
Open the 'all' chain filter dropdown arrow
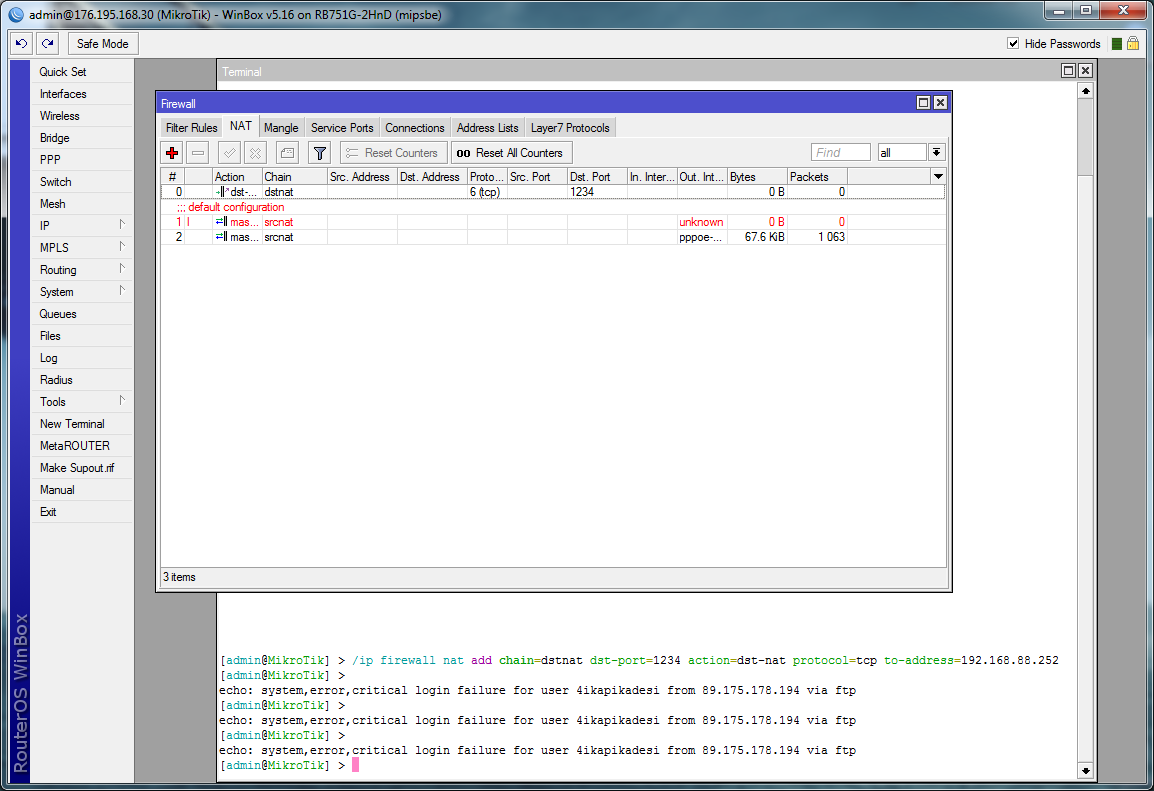pyautogui.click(x=936, y=152)
